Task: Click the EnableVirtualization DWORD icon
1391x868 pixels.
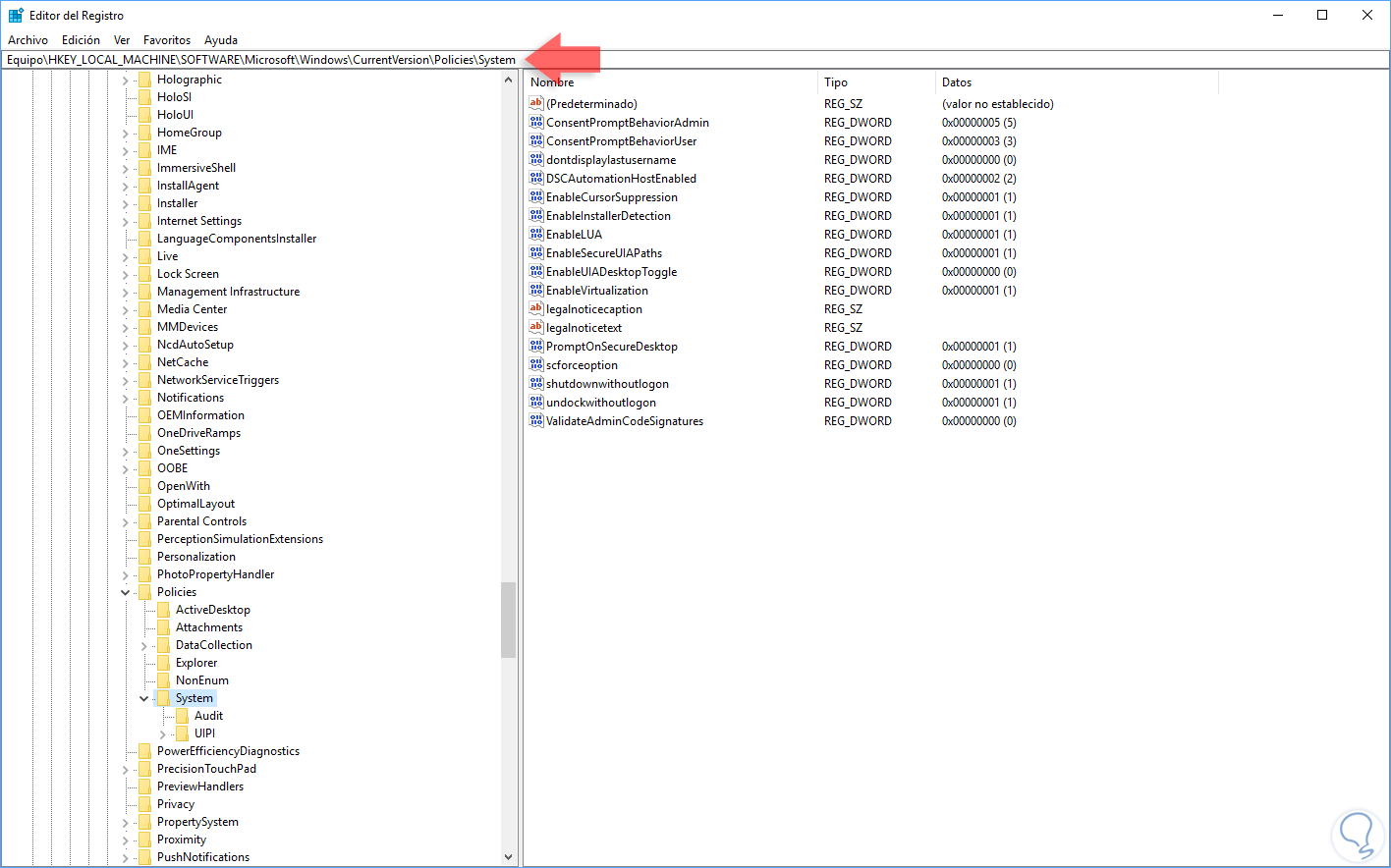Action: [536, 291]
